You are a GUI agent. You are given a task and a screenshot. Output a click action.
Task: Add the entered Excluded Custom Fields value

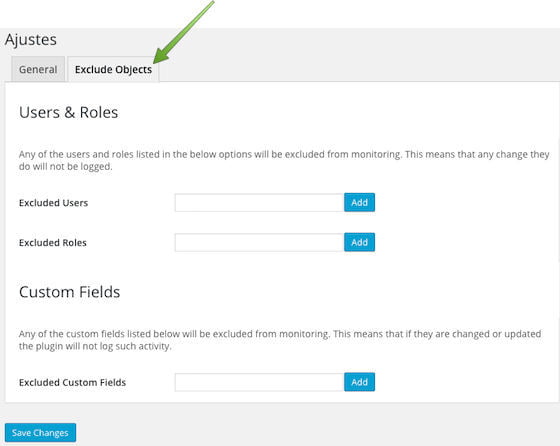point(359,382)
